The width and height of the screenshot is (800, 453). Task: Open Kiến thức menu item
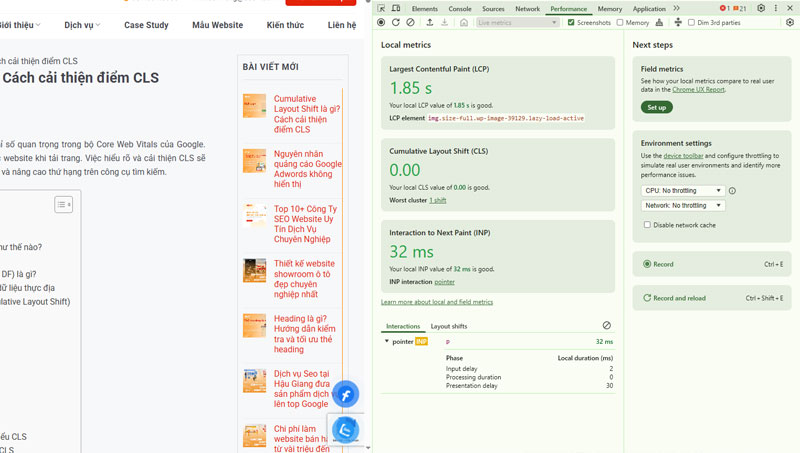[285, 25]
